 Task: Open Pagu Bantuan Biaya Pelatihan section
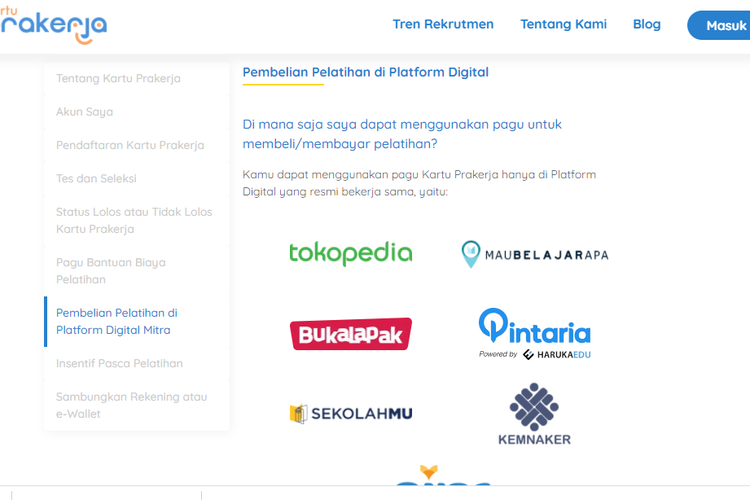(x=136, y=271)
